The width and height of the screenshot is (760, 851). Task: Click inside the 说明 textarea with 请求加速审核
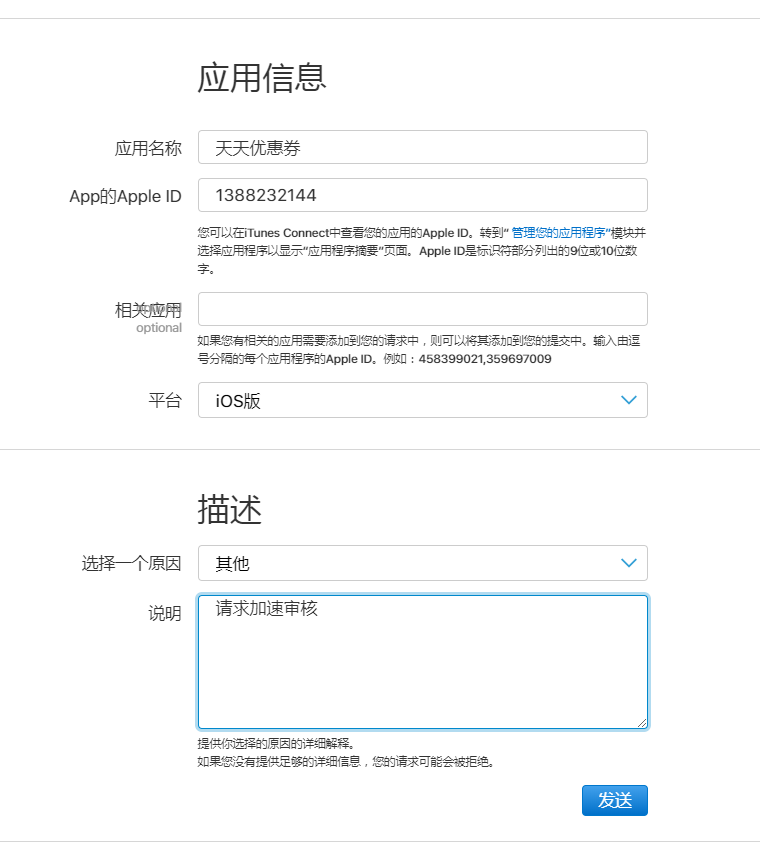(422, 662)
